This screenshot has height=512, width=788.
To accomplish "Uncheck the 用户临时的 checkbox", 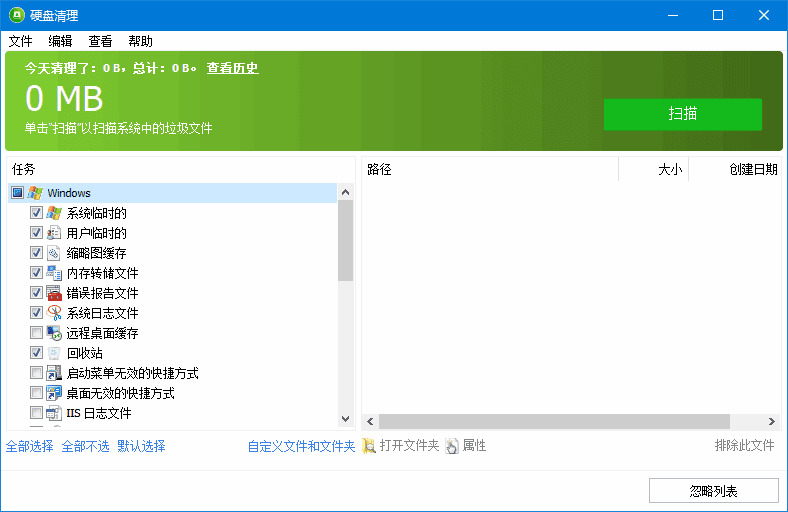I will point(37,233).
